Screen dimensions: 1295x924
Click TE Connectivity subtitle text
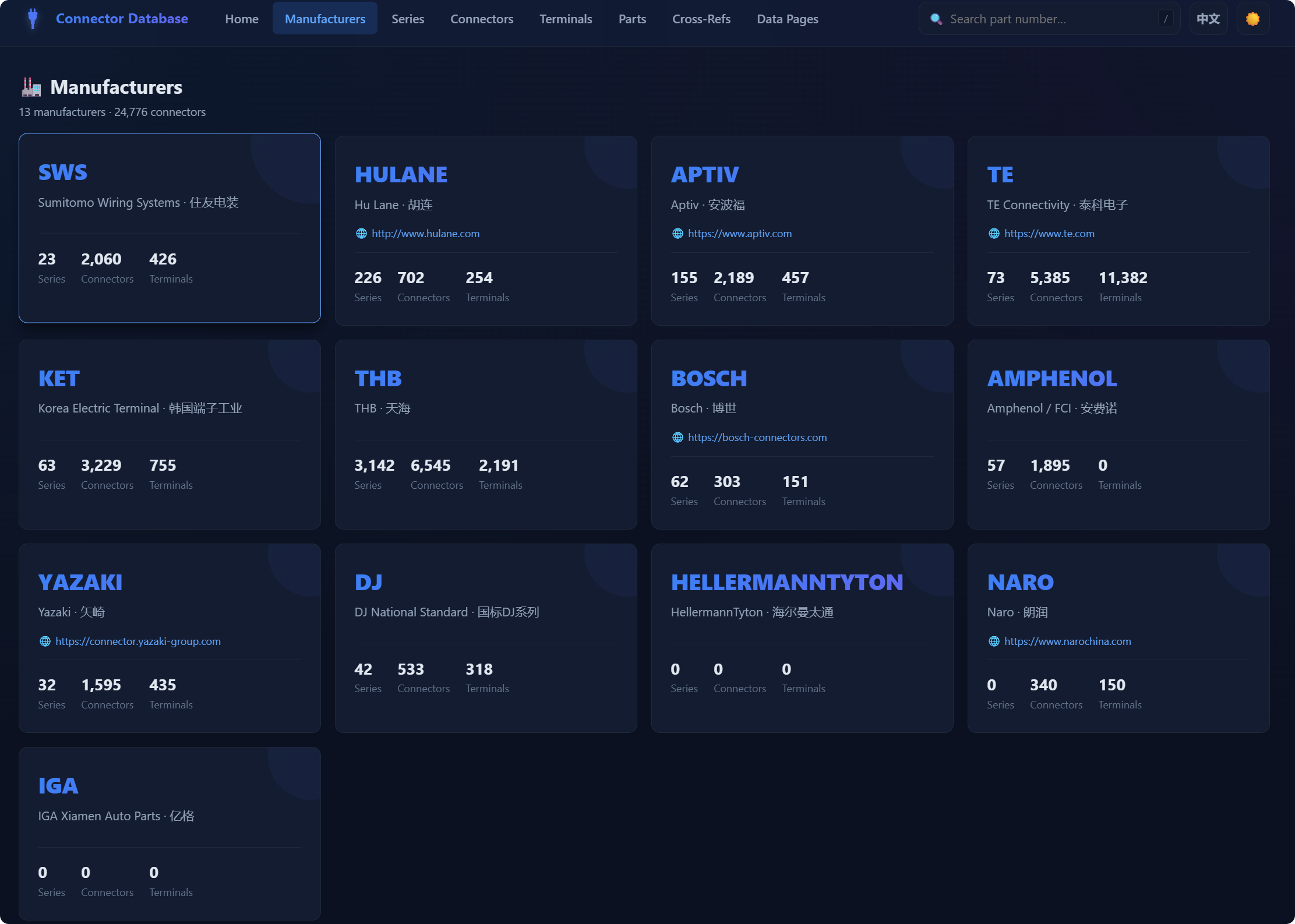pos(1057,205)
